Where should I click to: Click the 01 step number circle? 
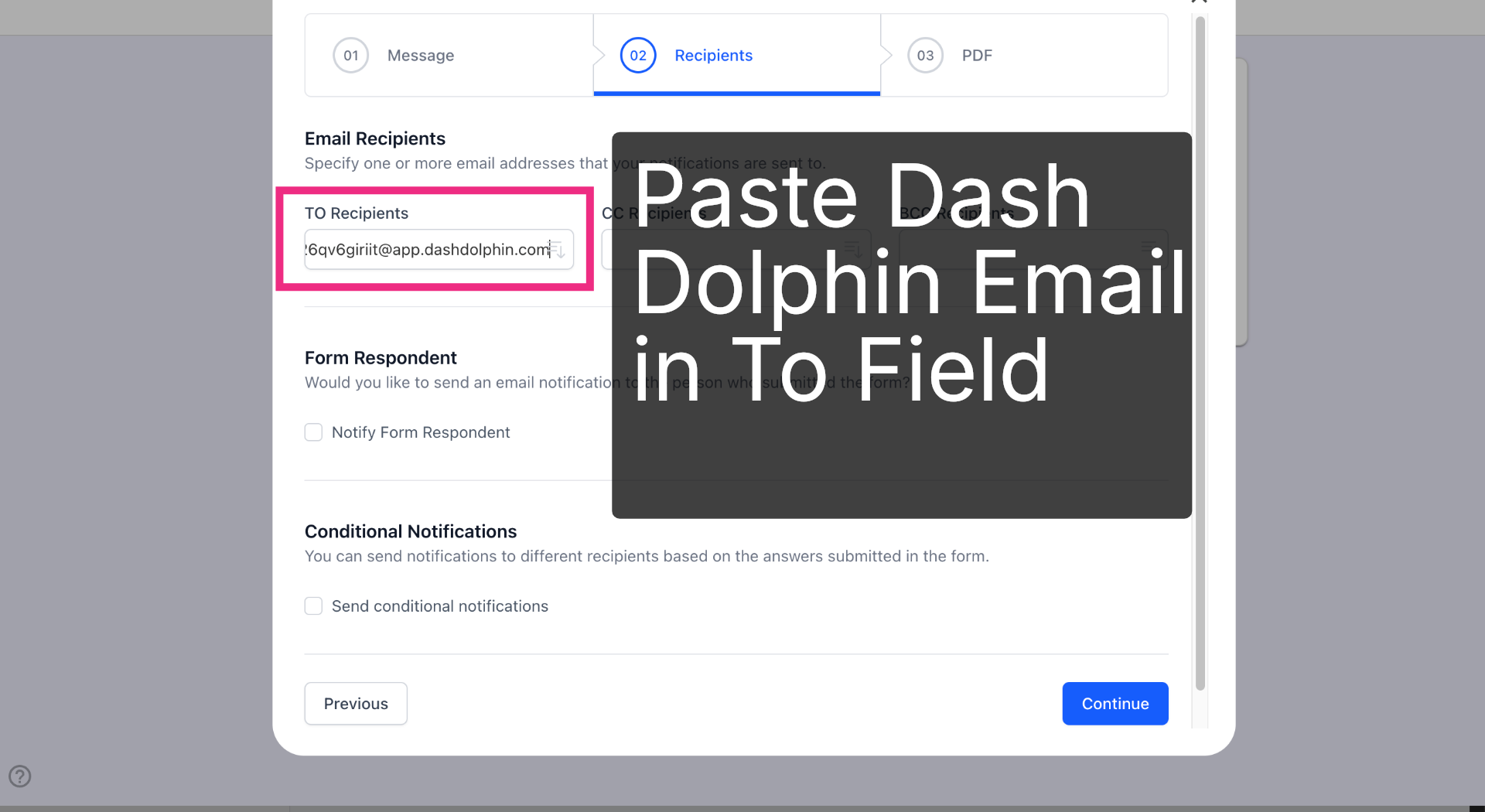click(x=351, y=55)
